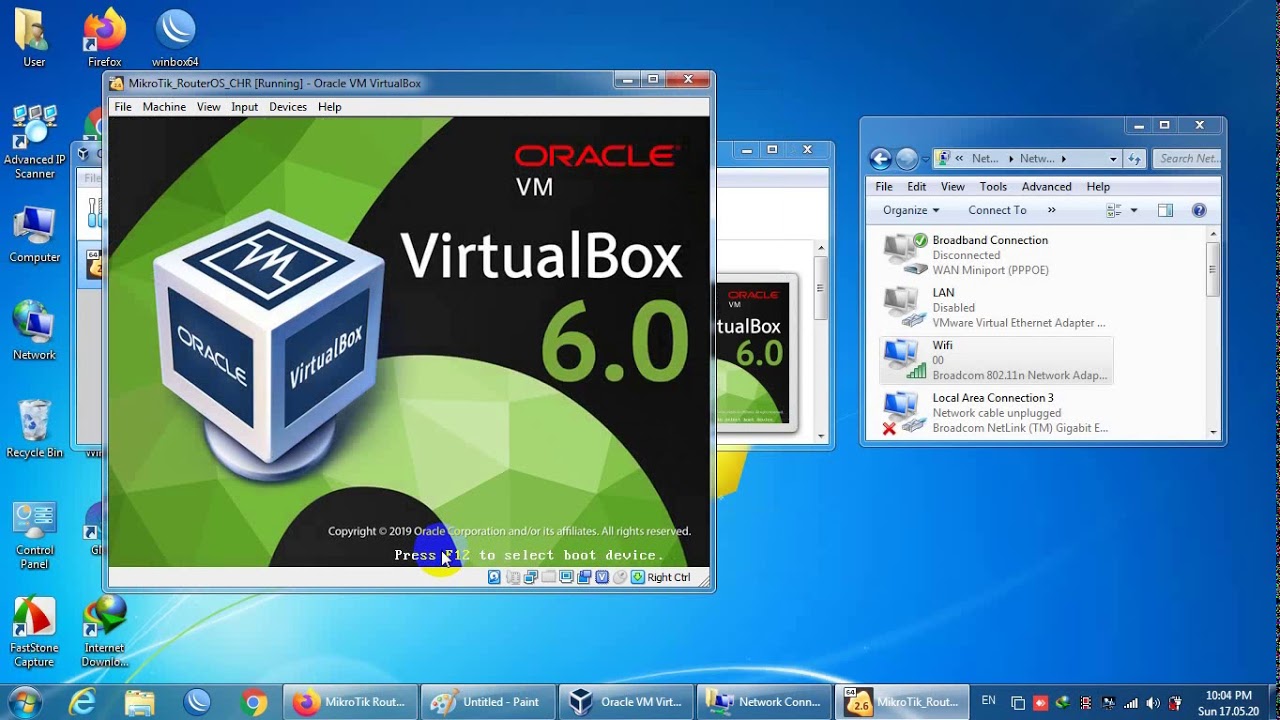Click the taskbar clock showing 10:04 PM
The image size is (1280, 720).
1228,703
